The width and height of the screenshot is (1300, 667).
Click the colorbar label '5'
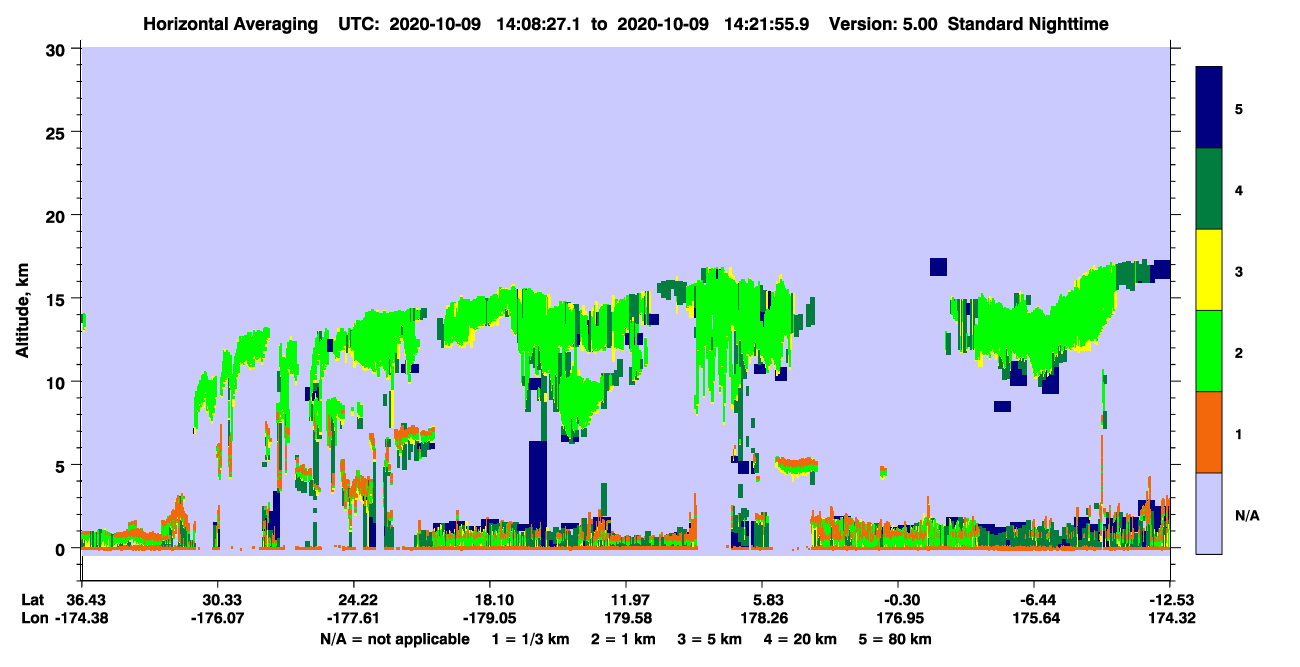(1238, 108)
